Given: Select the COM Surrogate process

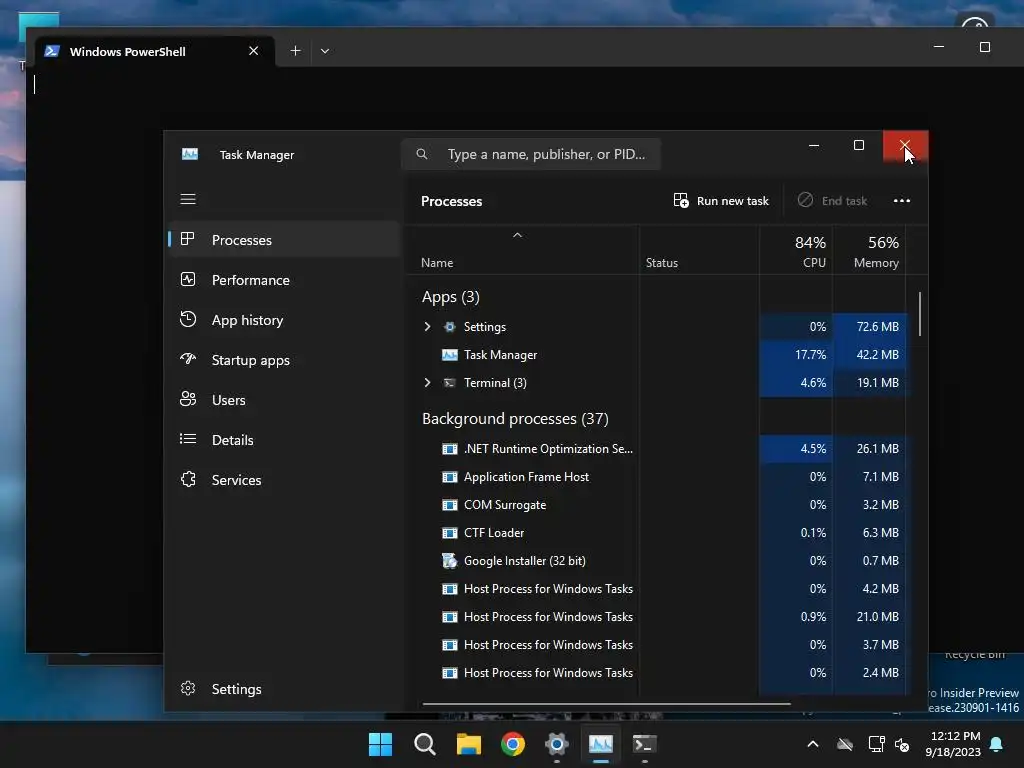Looking at the screenshot, I should point(656,505).
